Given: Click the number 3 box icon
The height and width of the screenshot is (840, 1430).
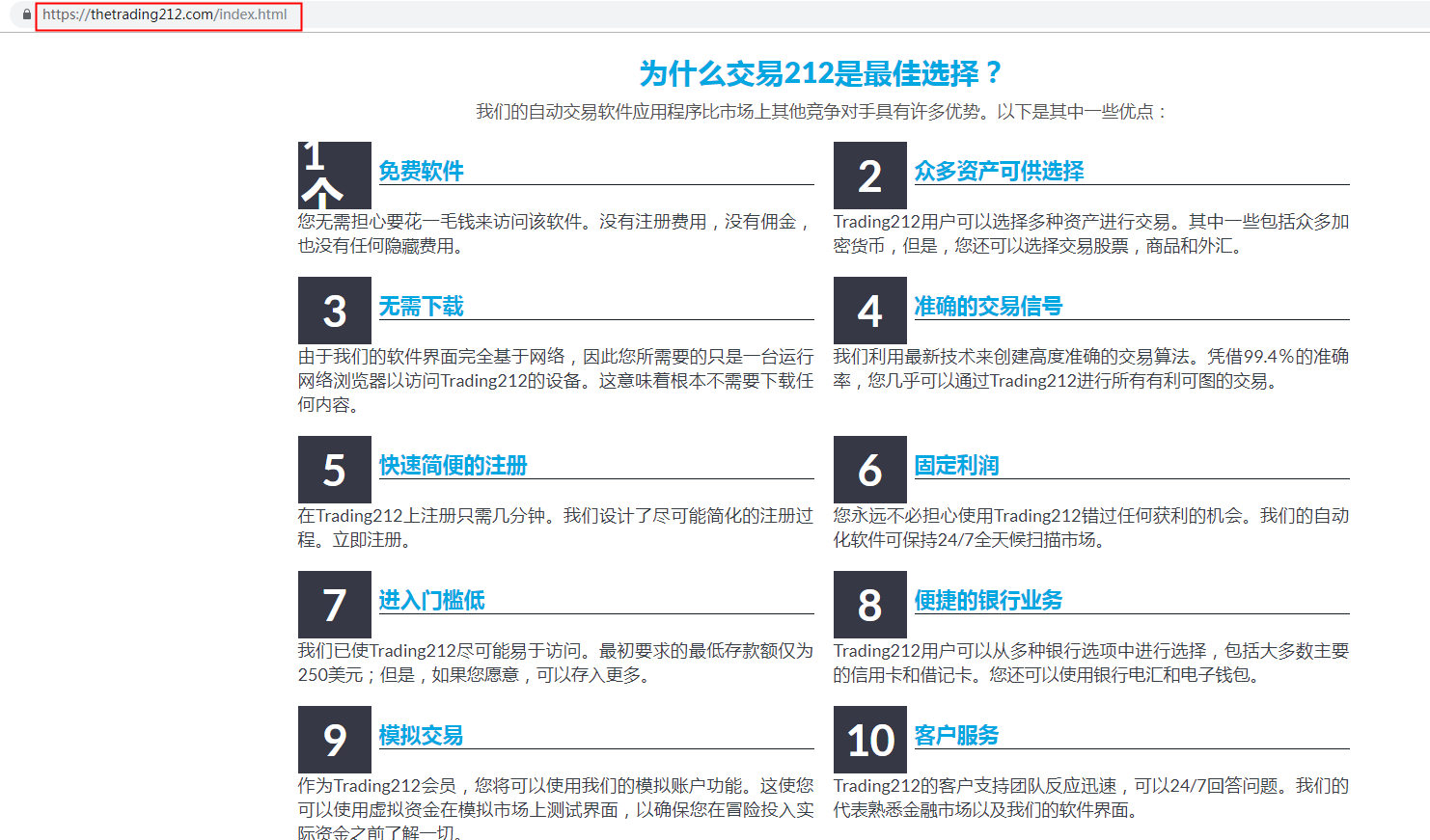Looking at the screenshot, I should tap(334, 311).
